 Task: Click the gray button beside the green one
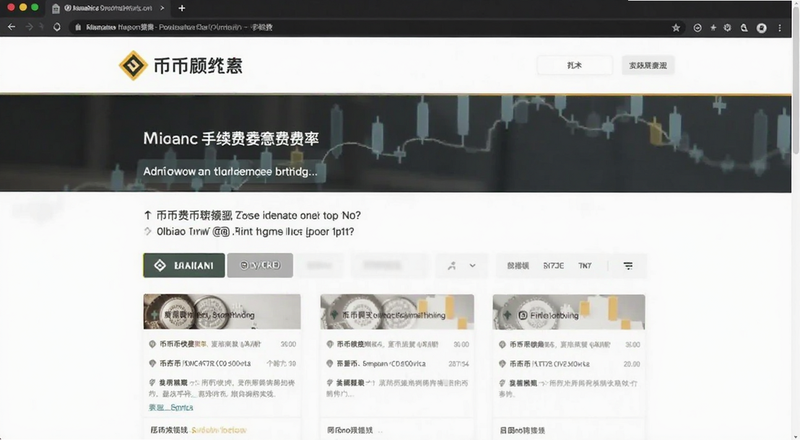click(260, 265)
